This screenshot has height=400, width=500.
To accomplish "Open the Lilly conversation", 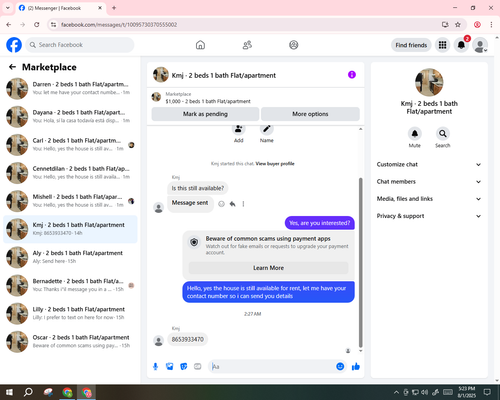I will 70,313.
